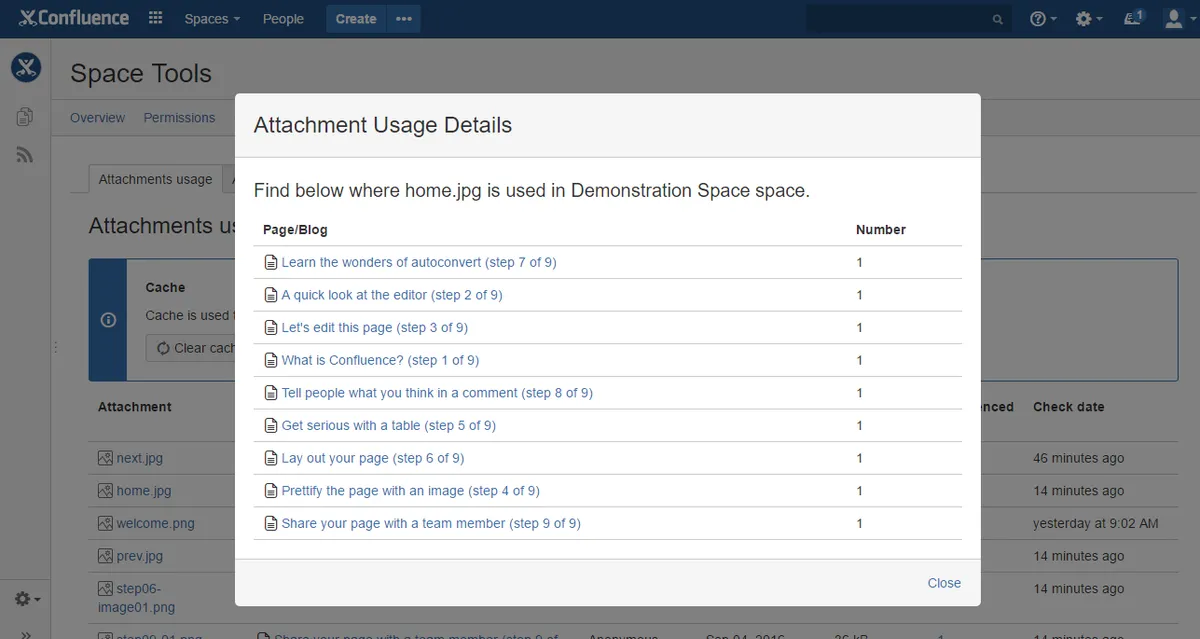Open 'A quick look at the editor' page
Image resolution: width=1200 pixels, height=639 pixels.
392,295
